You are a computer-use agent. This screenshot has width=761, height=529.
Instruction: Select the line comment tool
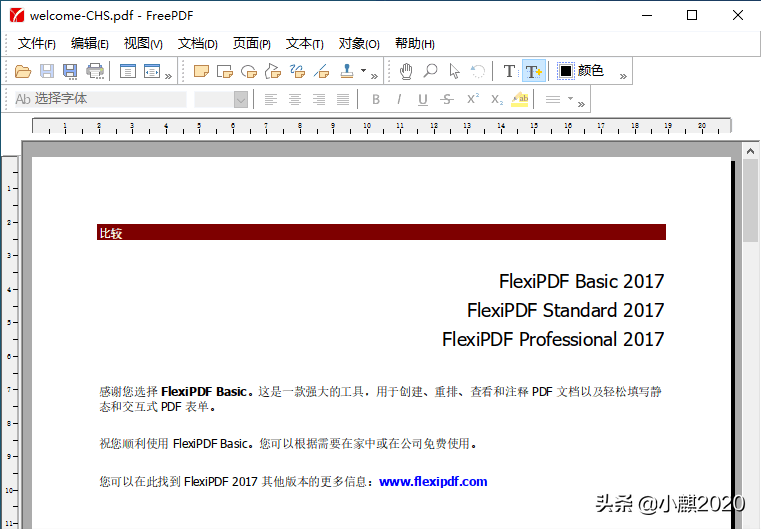click(x=321, y=72)
